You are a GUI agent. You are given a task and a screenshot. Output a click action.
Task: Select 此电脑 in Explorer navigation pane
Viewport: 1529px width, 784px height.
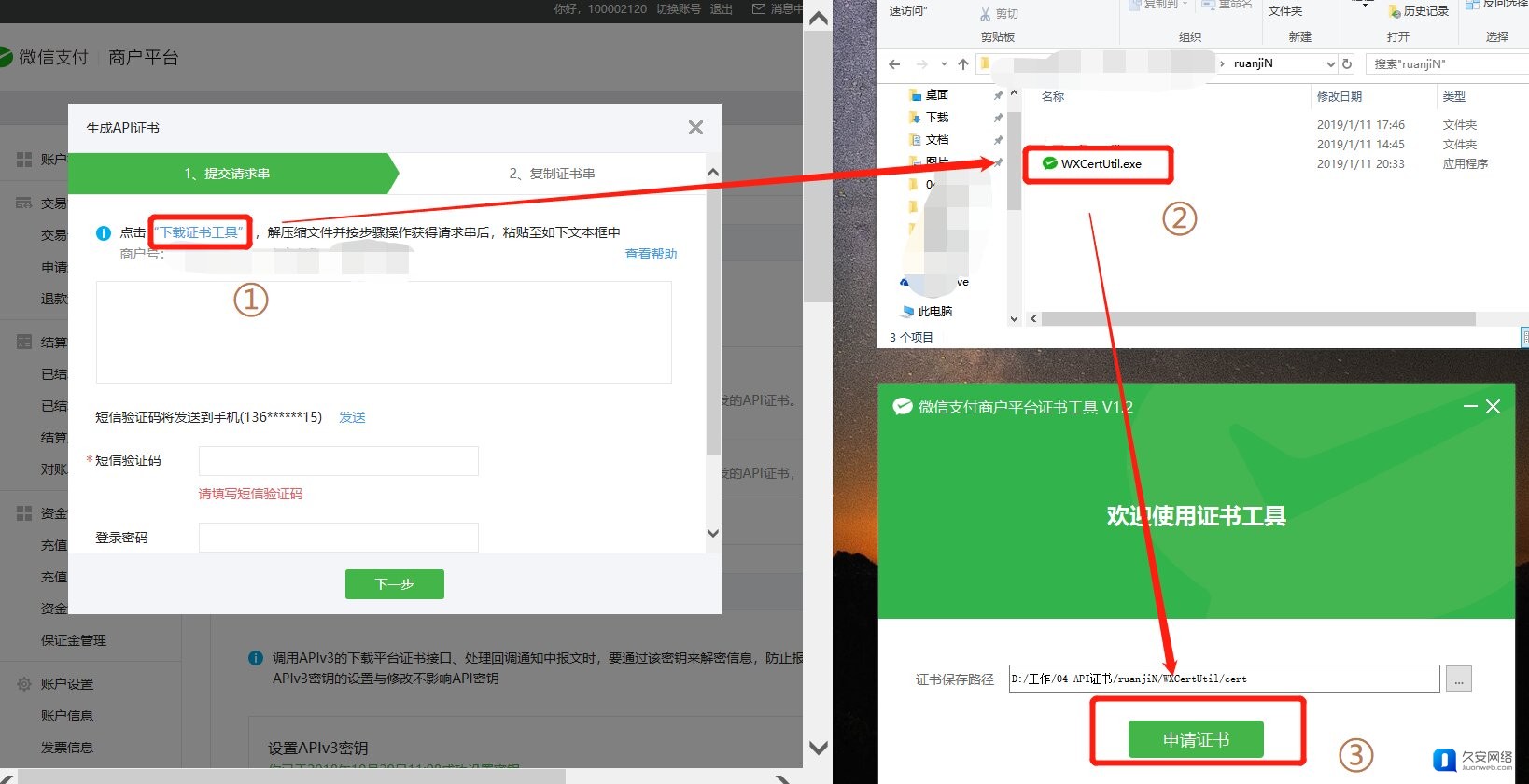point(934,311)
